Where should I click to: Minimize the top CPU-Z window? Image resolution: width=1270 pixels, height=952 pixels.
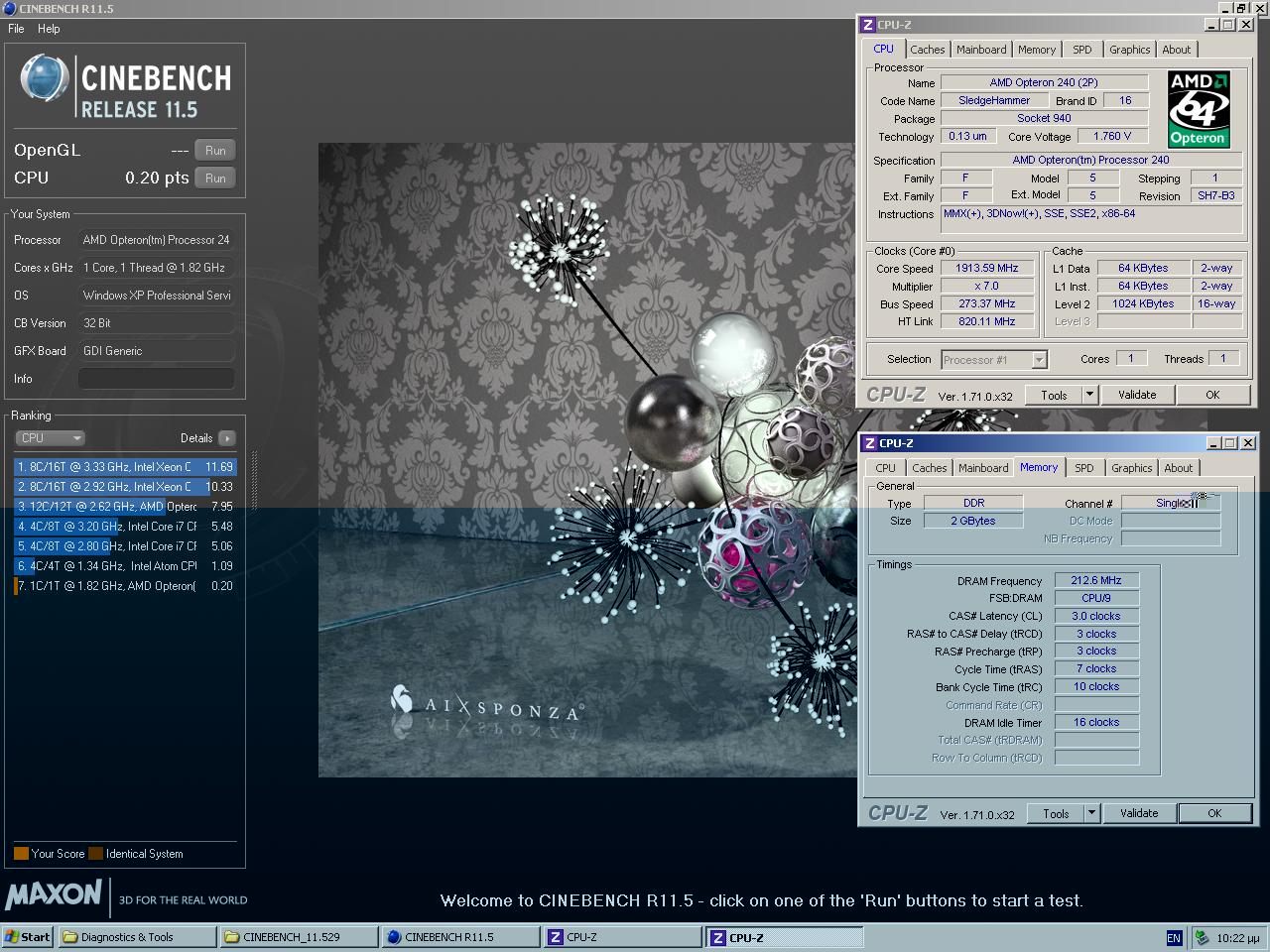click(1212, 25)
